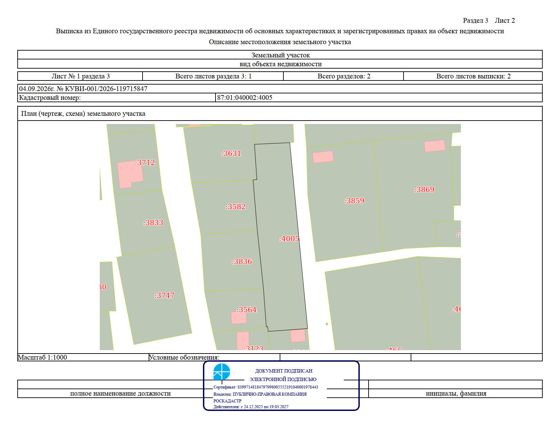The width and height of the screenshot is (560, 433).
Task: Click the :3836 parcel label
Action: pos(242,261)
